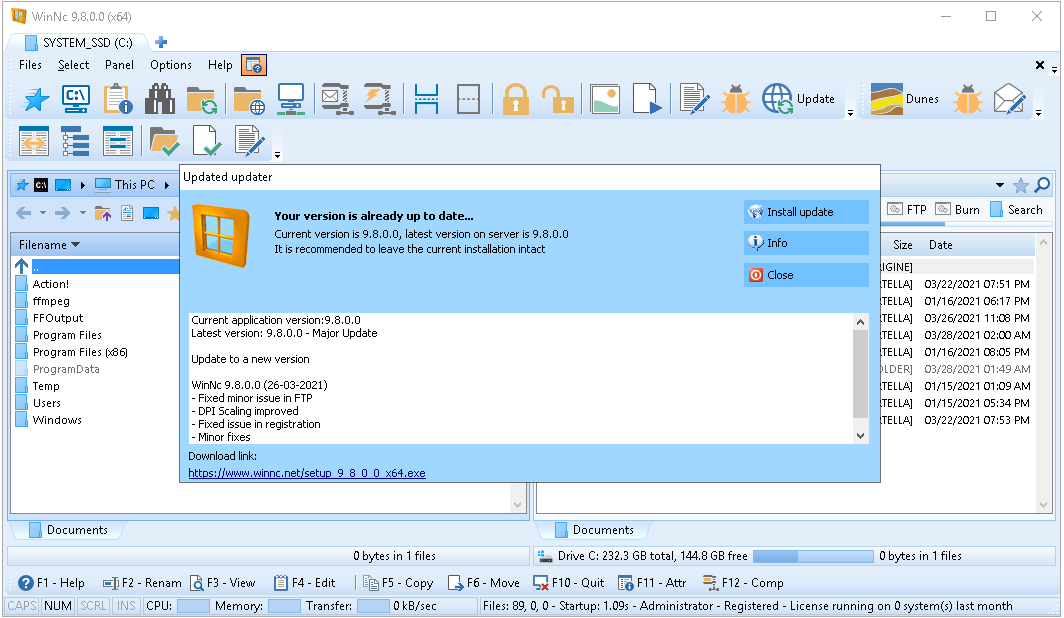
Task: Expand the second toolbar row overflow arrow
Action: click(277, 155)
